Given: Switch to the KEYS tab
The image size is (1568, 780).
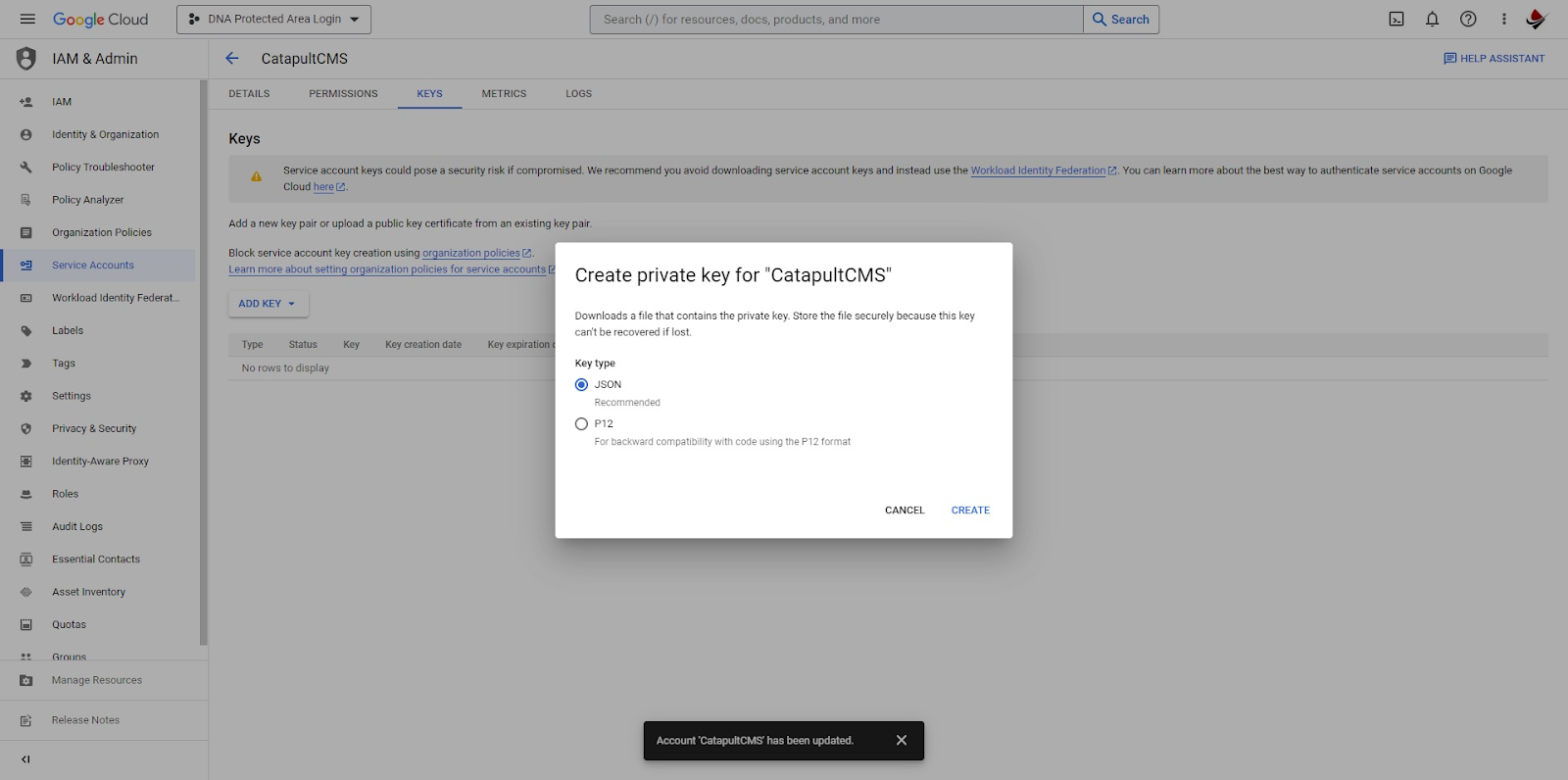Looking at the screenshot, I should coord(429,94).
